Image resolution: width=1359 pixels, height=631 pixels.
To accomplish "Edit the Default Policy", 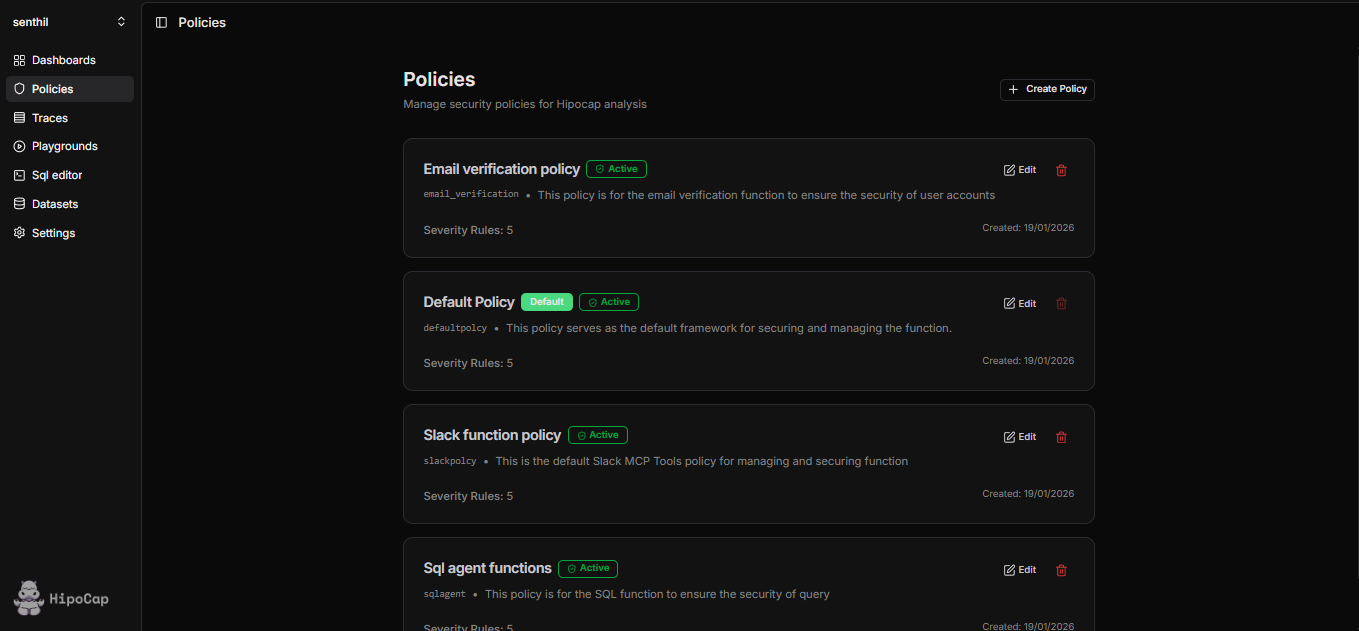I will click(x=1020, y=303).
